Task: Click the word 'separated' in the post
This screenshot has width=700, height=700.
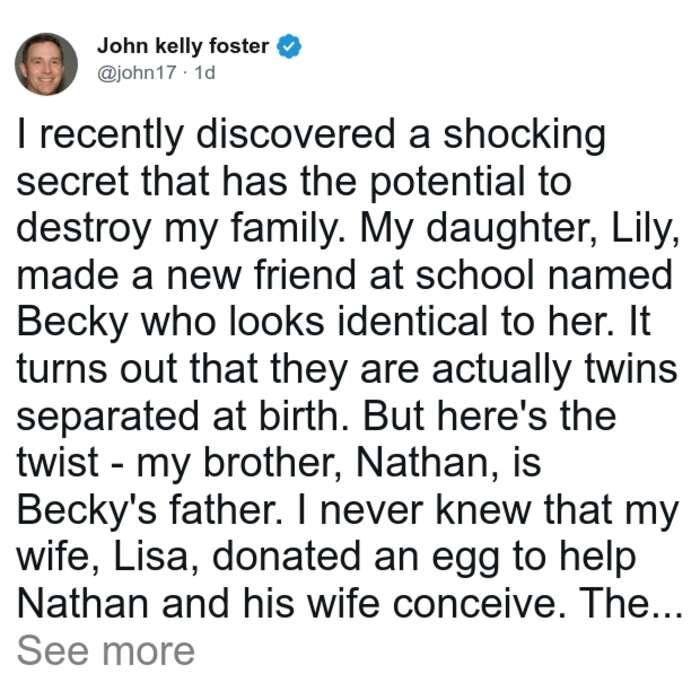Action: [x=108, y=417]
